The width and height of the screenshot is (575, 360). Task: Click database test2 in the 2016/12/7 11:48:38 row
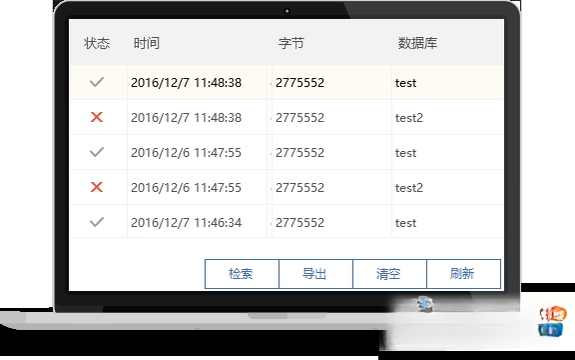point(409,118)
